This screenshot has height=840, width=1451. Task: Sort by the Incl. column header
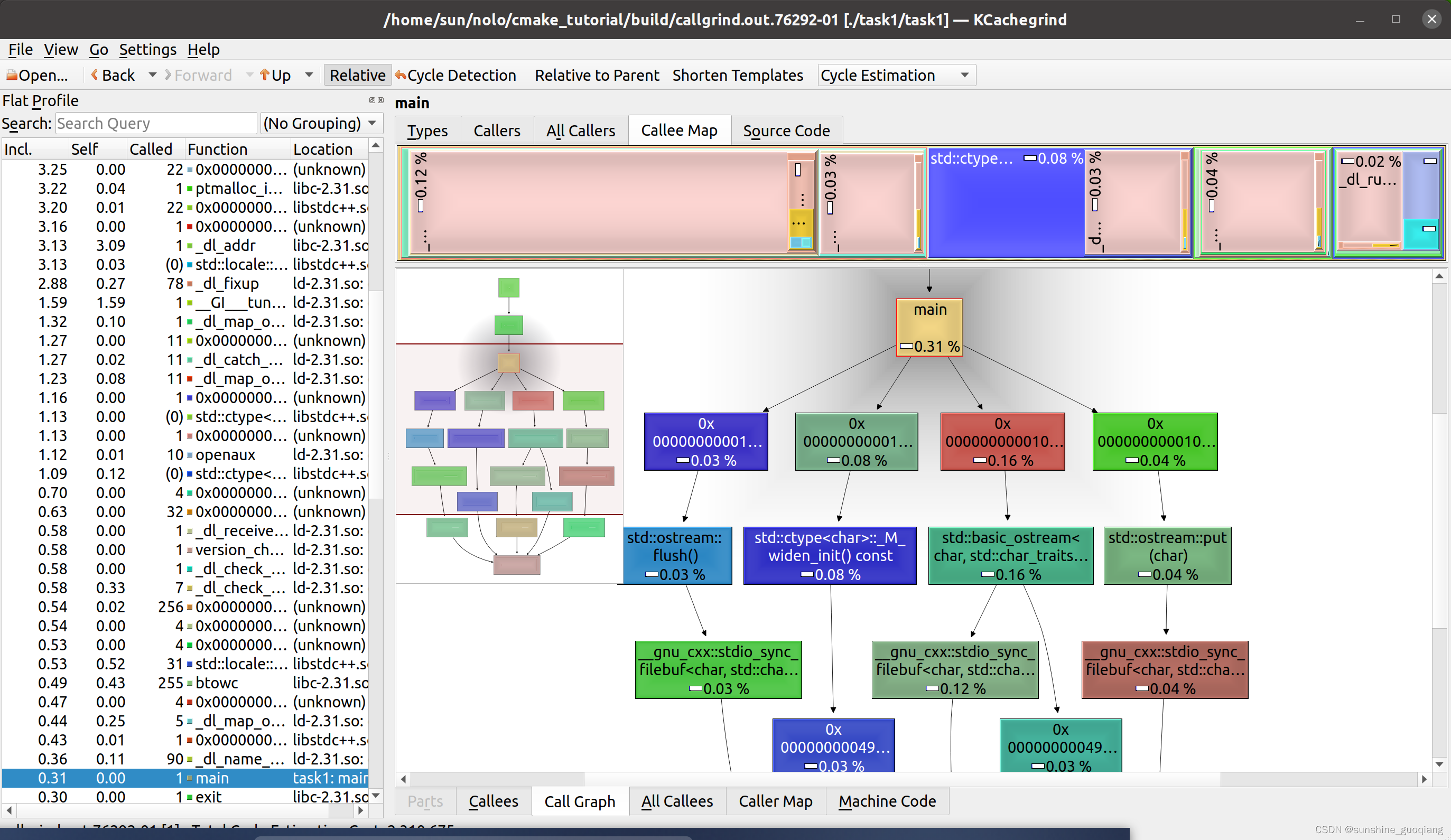[x=34, y=149]
